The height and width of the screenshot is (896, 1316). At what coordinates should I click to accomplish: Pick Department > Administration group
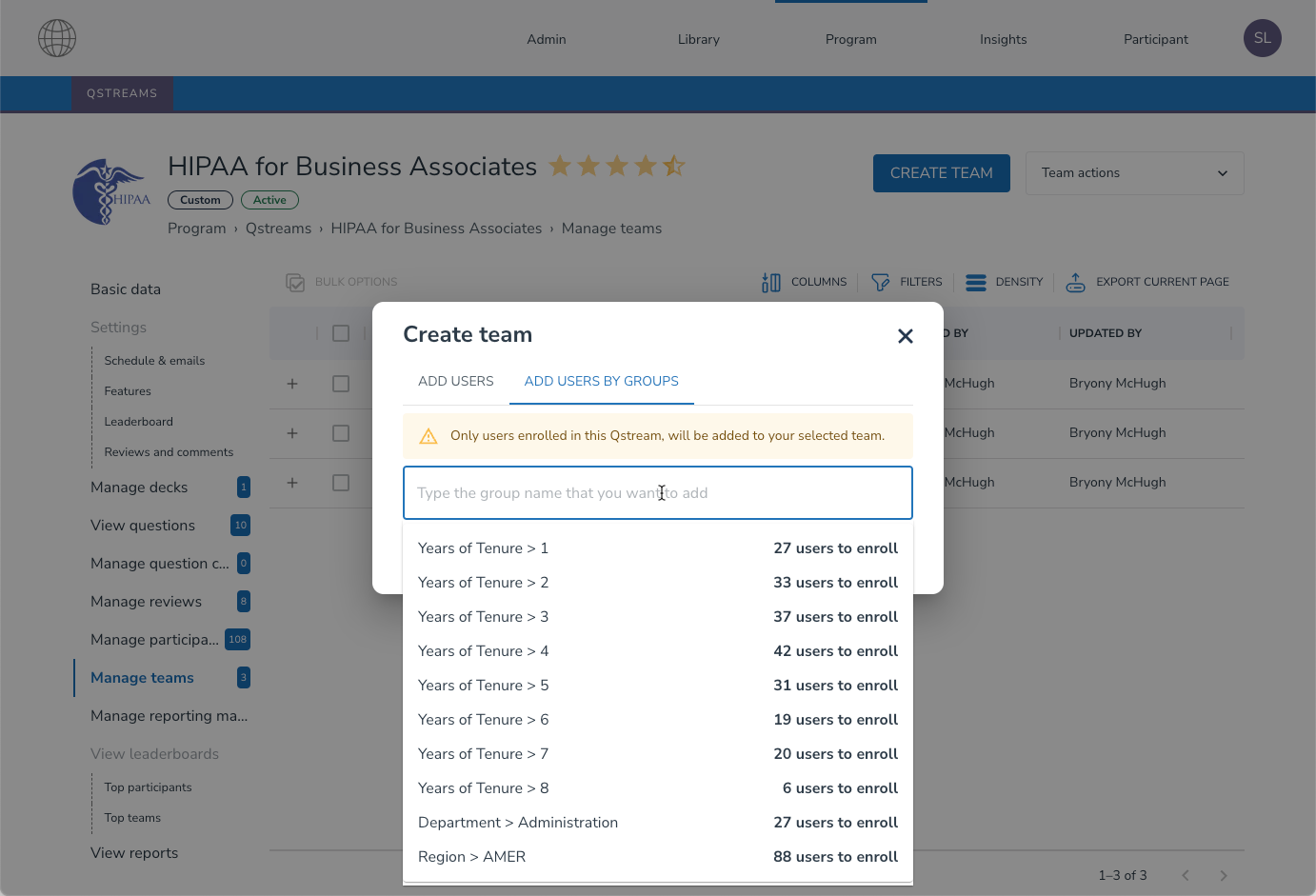[658, 823]
